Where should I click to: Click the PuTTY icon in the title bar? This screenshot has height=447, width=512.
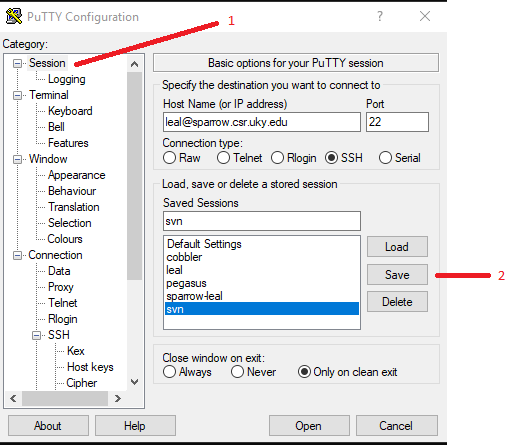[x=14, y=16]
